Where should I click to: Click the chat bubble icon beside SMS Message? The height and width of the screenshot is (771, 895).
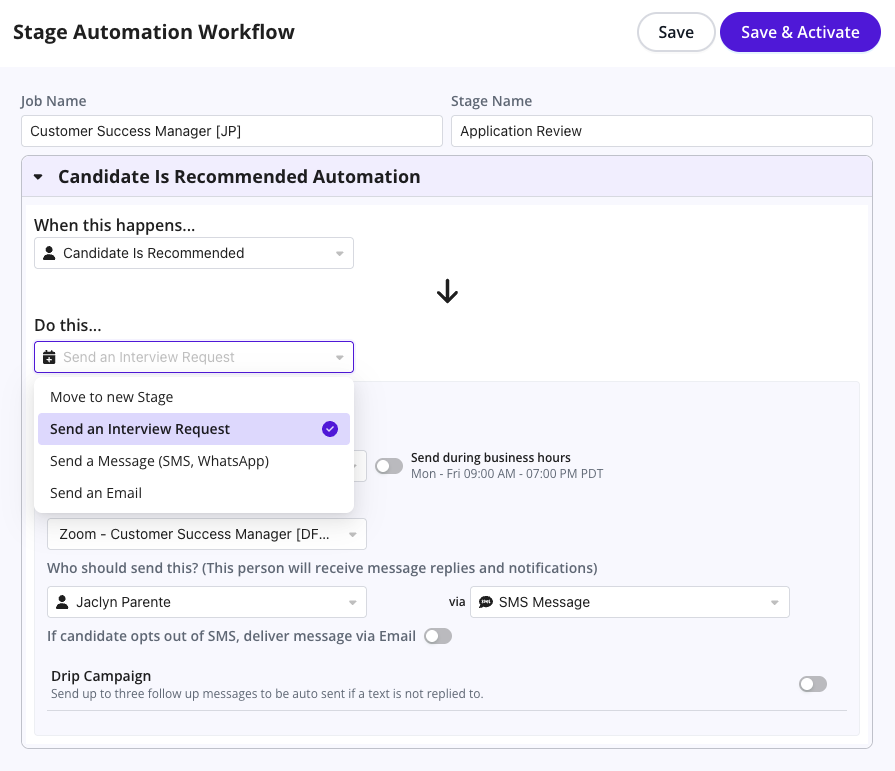[486, 602]
